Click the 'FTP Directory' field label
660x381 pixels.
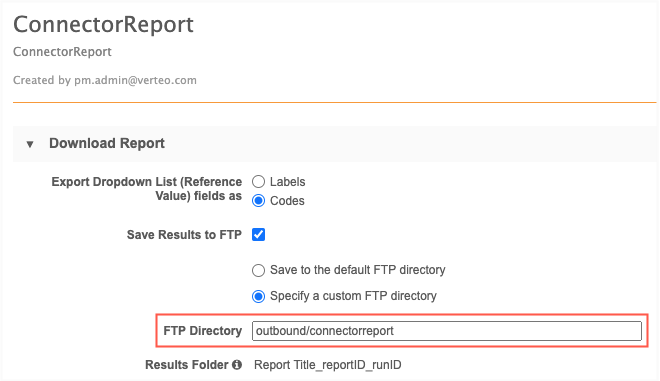(x=203, y=331)
